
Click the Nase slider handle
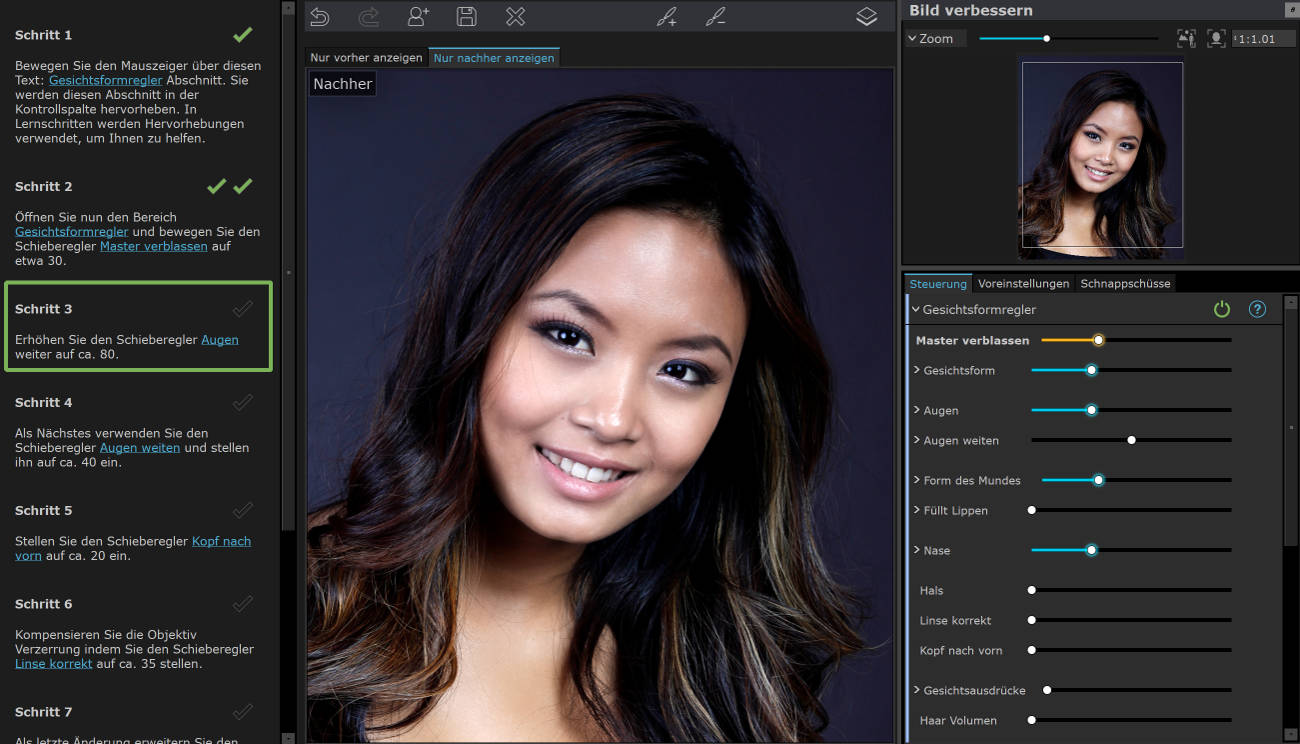[x=1092, y=550]
